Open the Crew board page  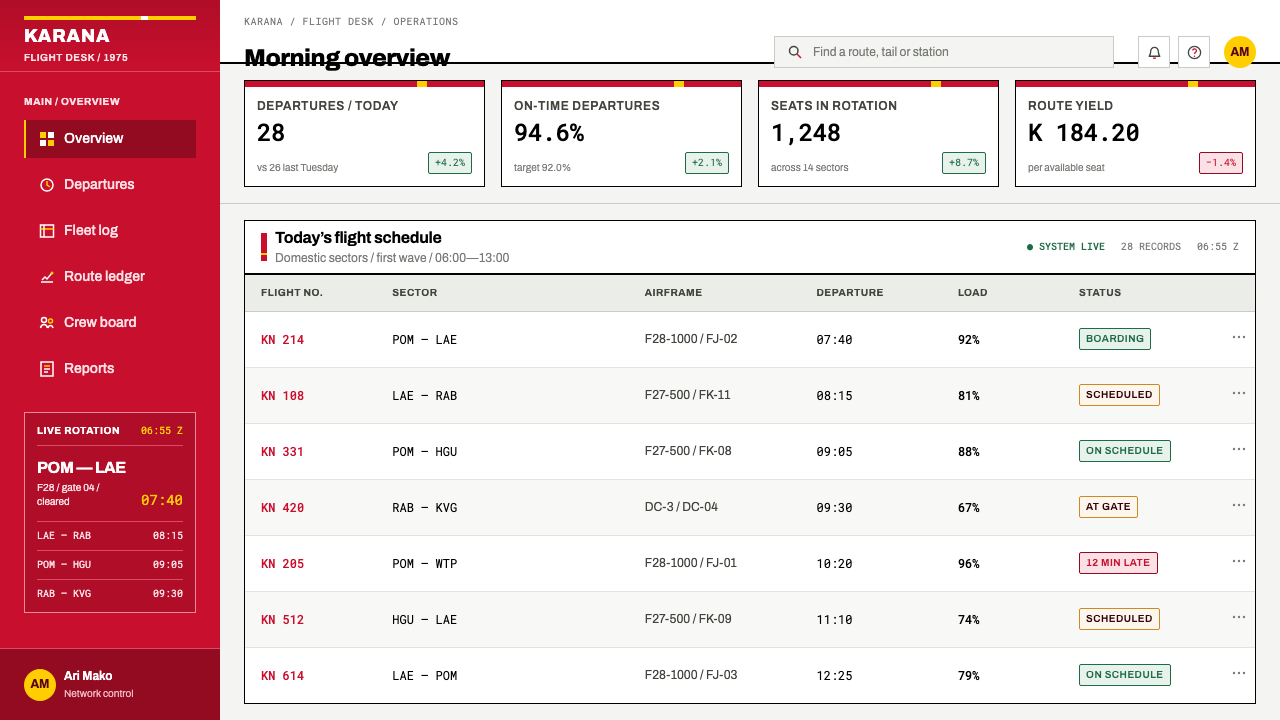pyautogui.click(x=110, y=323)
